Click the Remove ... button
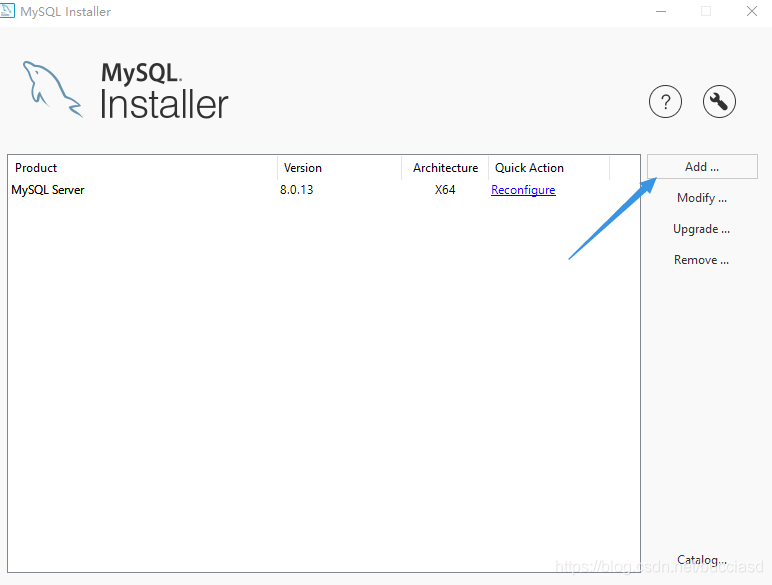The height and width of the screenshot is (585, 772). [702, 260]
